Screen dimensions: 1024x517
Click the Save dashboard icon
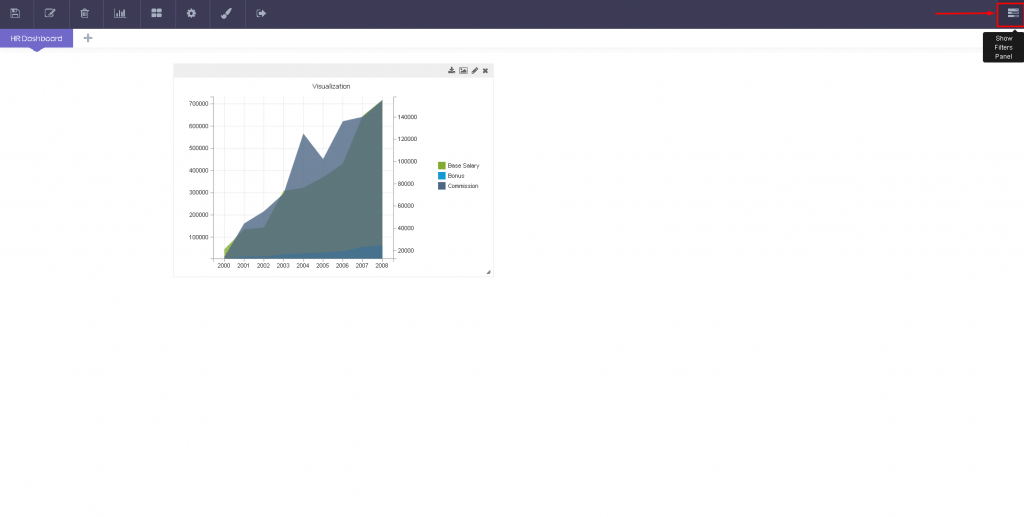click(15, 14)
